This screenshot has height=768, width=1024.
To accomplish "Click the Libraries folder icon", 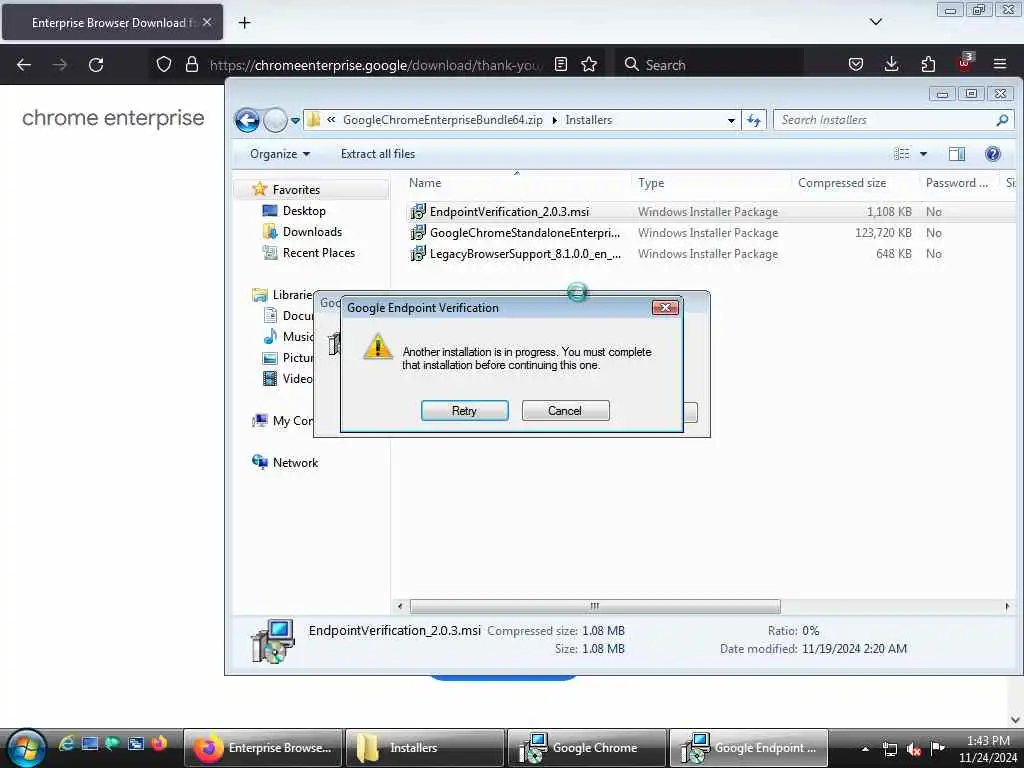I will click(x=259, y=295).
